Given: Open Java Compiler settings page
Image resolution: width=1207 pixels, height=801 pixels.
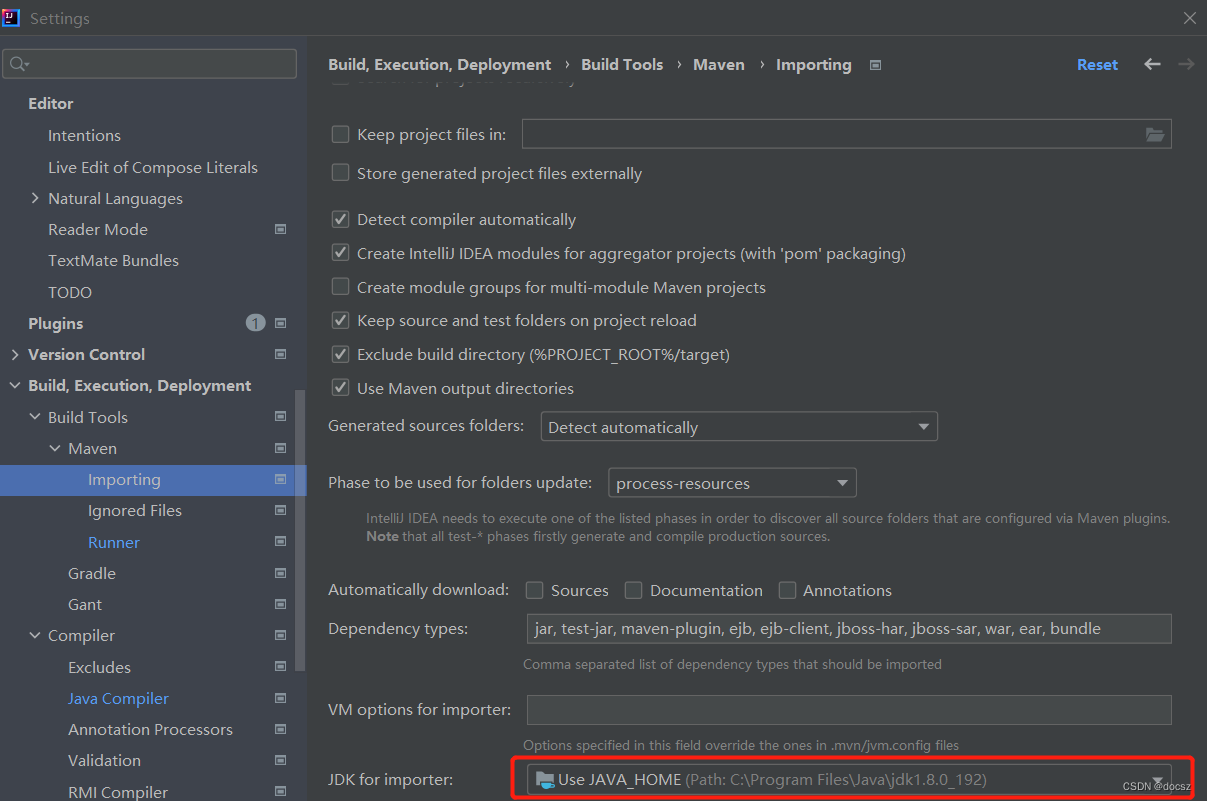Looking at the screenshot, I should (x=118, y=698).
